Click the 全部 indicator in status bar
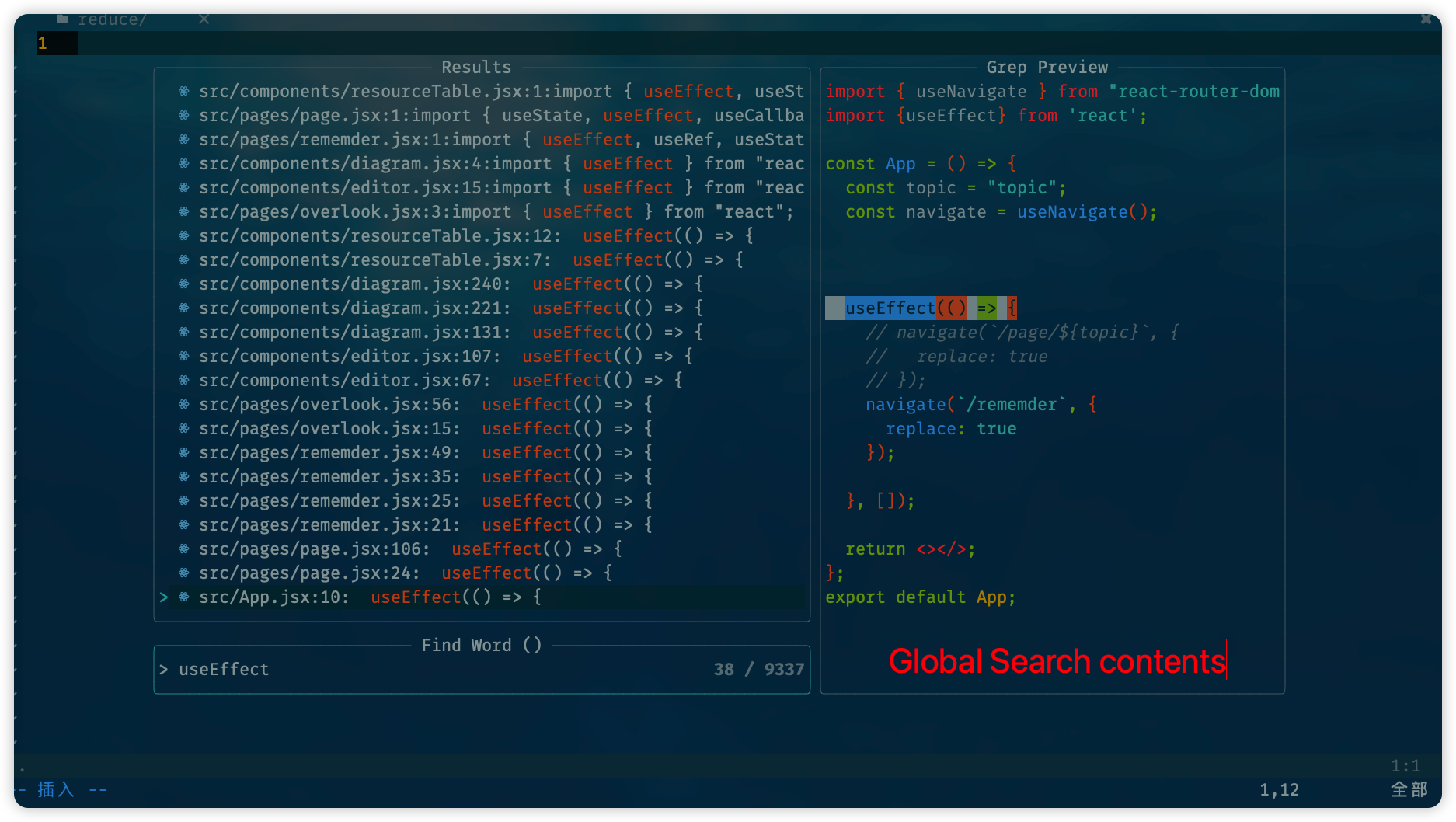The width and height of the screenshot is (1456, 822). pyautogui.click(x=1409, y=789)
